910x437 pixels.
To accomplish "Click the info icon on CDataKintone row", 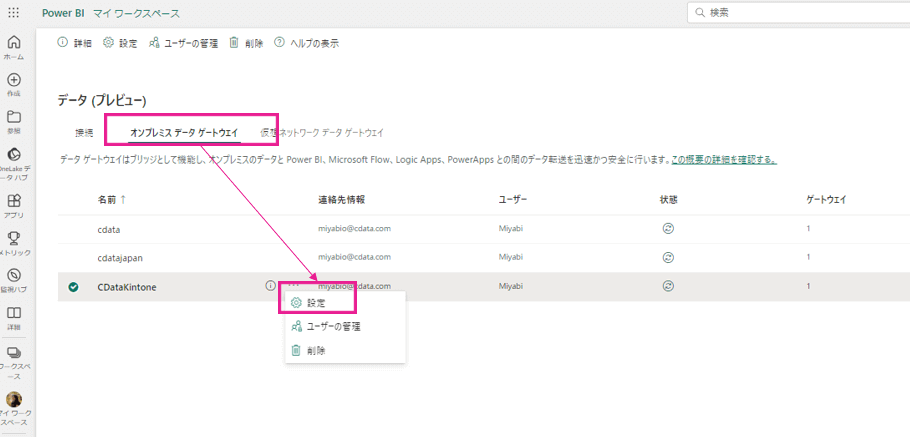I will 270,286.
